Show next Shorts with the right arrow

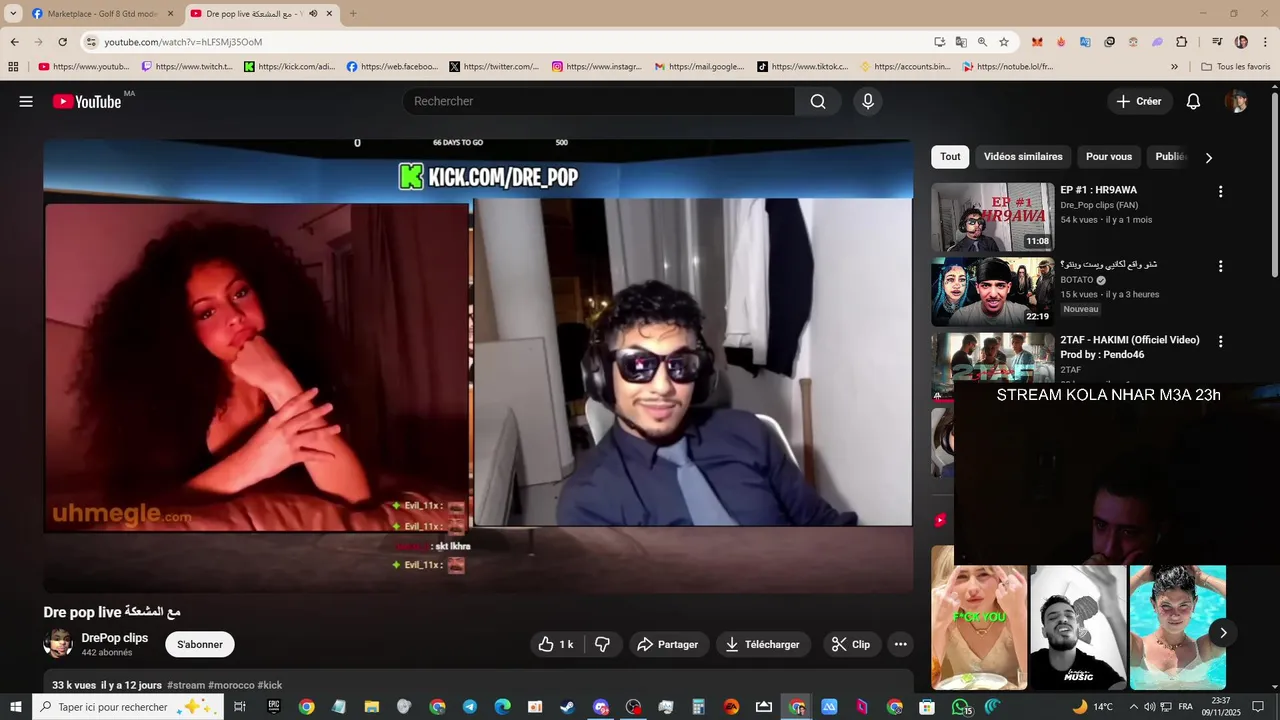[x=1223, y=633]
